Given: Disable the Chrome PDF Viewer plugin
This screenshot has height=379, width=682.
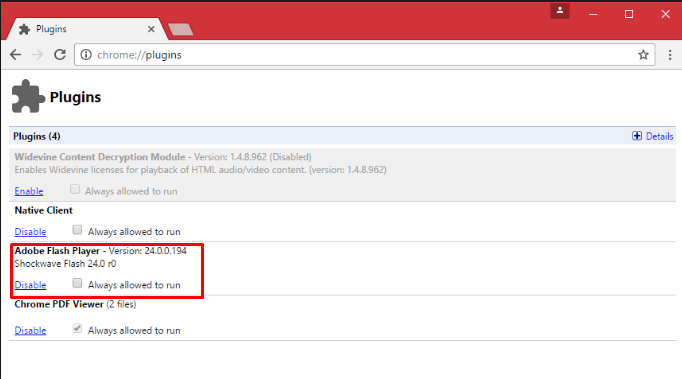Looking at the screenshot, I should click(x=30, y=330).
